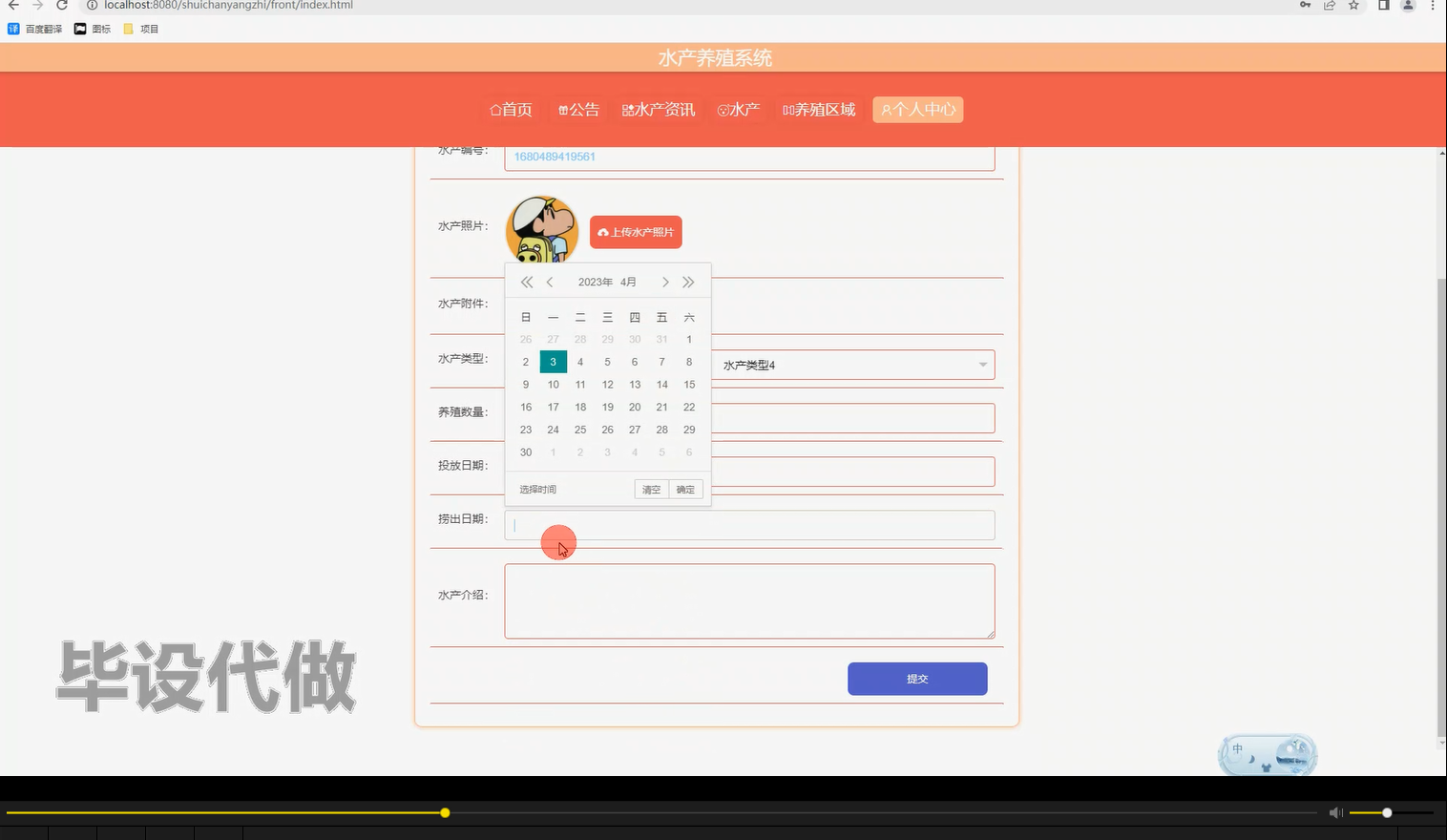
Task: Go to next month with single right chevron
Action: [665, 282]
